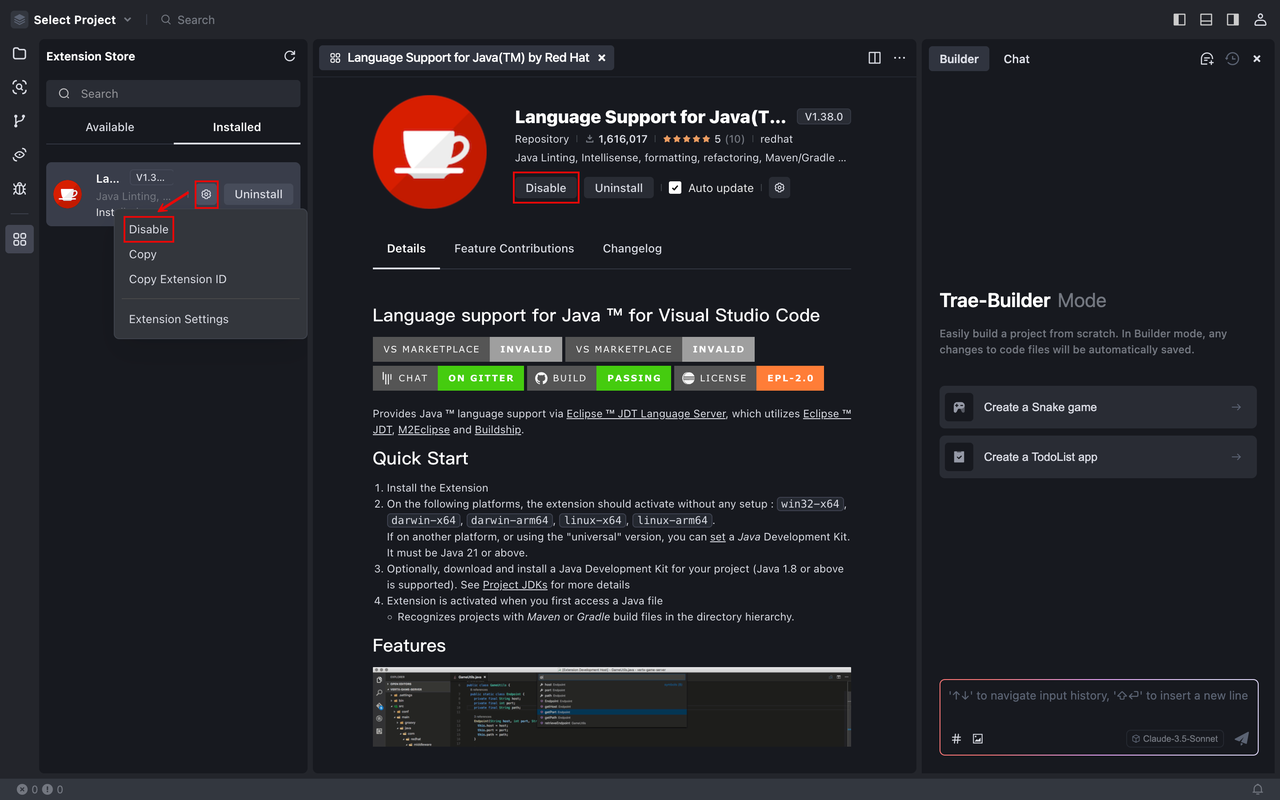Open Extension Settings from context menu
Viewport: 1280px width, 800px height.
click(179, 319)
